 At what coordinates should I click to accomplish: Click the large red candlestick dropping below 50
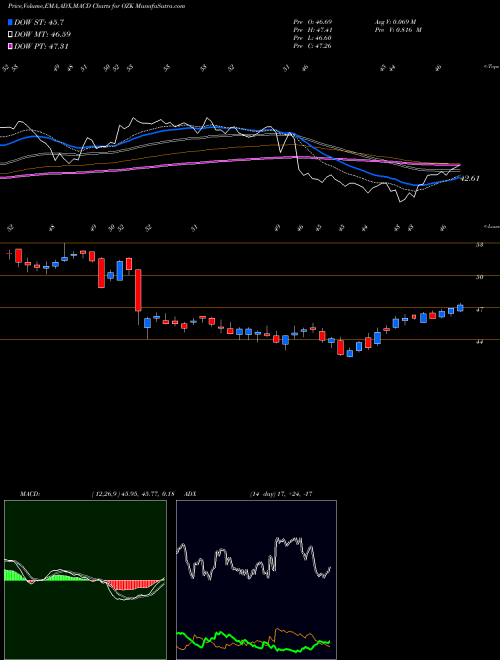(x=138, y=290)
